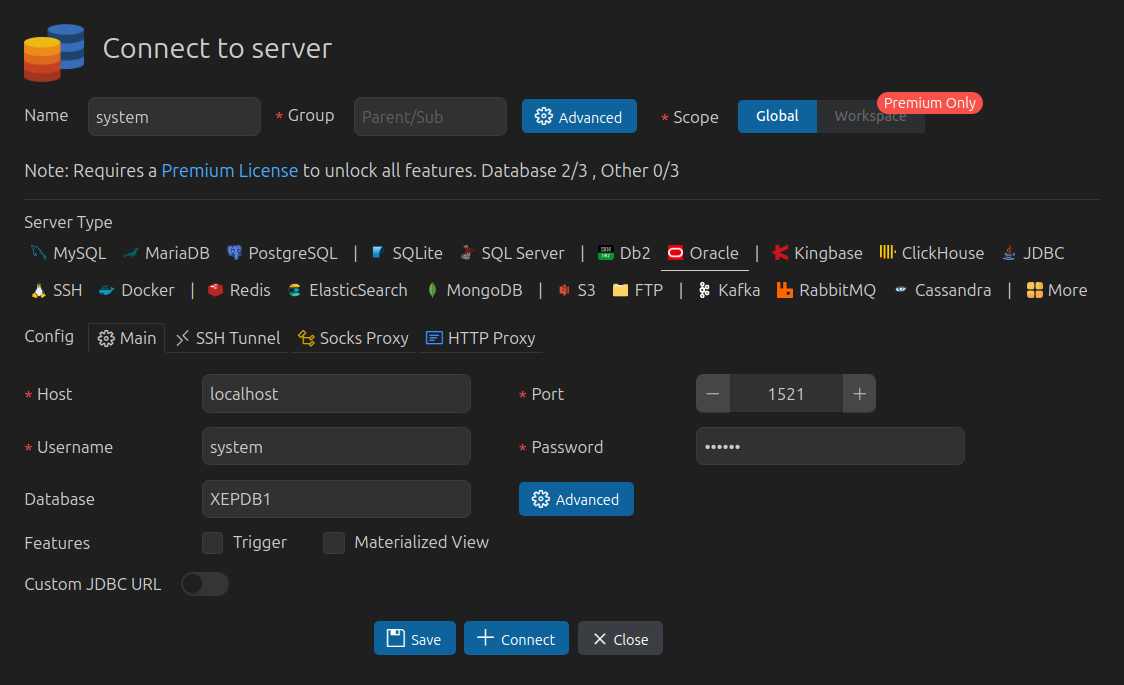Toggle the Custom JDBC URL switch
The width and height of the screenshot is (1124, 685).
coord(205,584)
